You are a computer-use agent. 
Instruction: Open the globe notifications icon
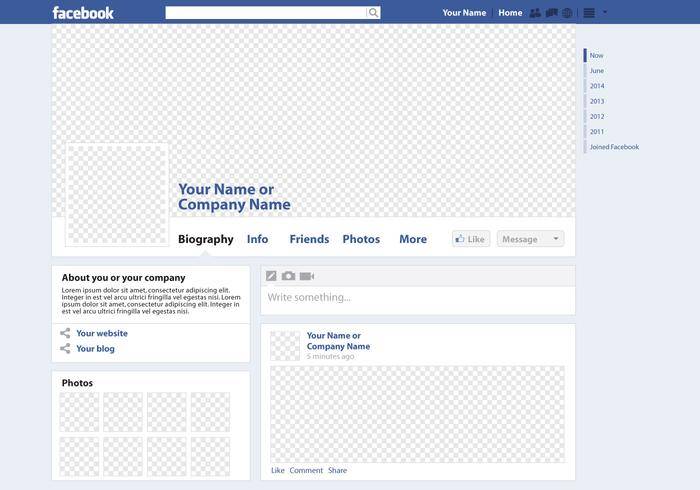(567, 13)
